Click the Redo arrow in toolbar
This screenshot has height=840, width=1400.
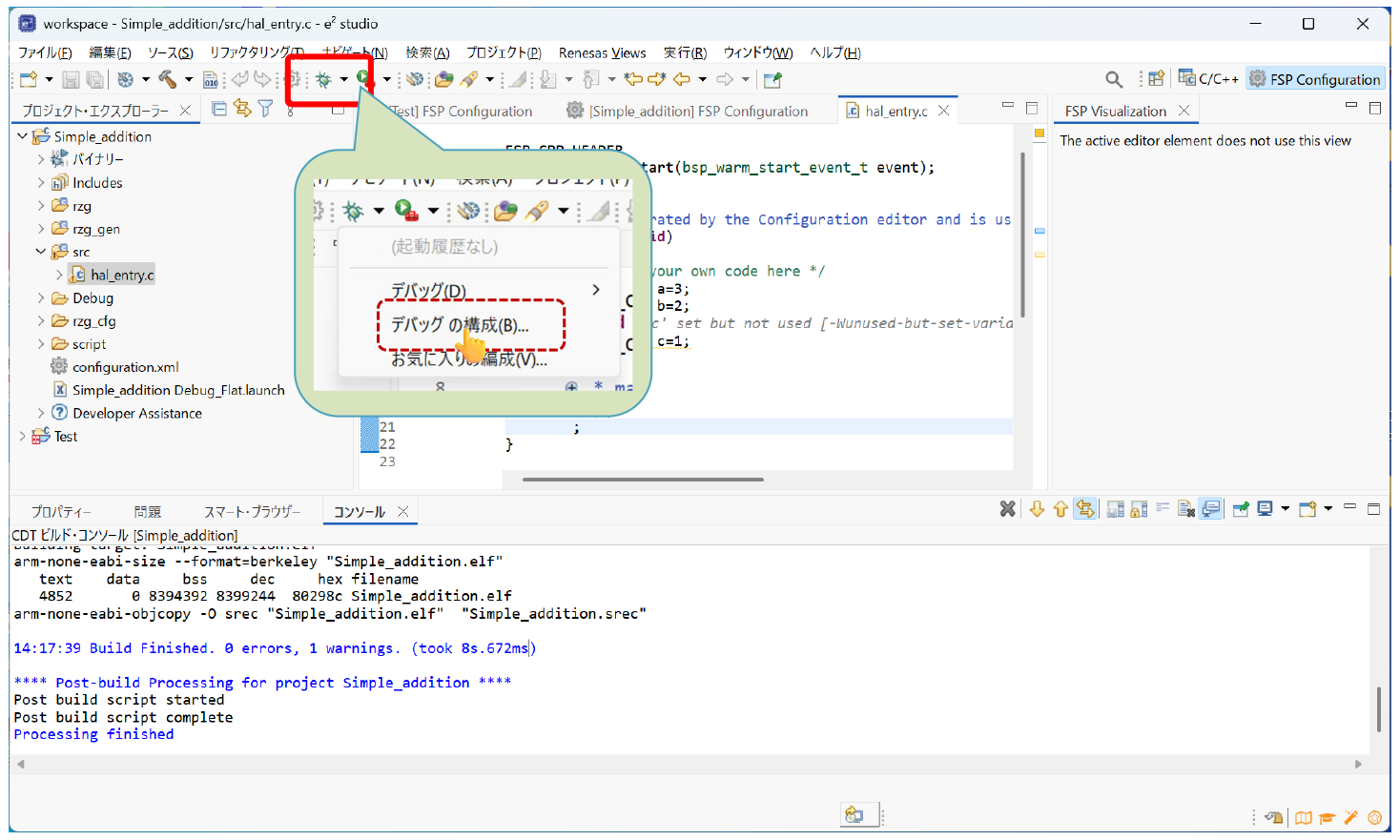tap(262, 80)
